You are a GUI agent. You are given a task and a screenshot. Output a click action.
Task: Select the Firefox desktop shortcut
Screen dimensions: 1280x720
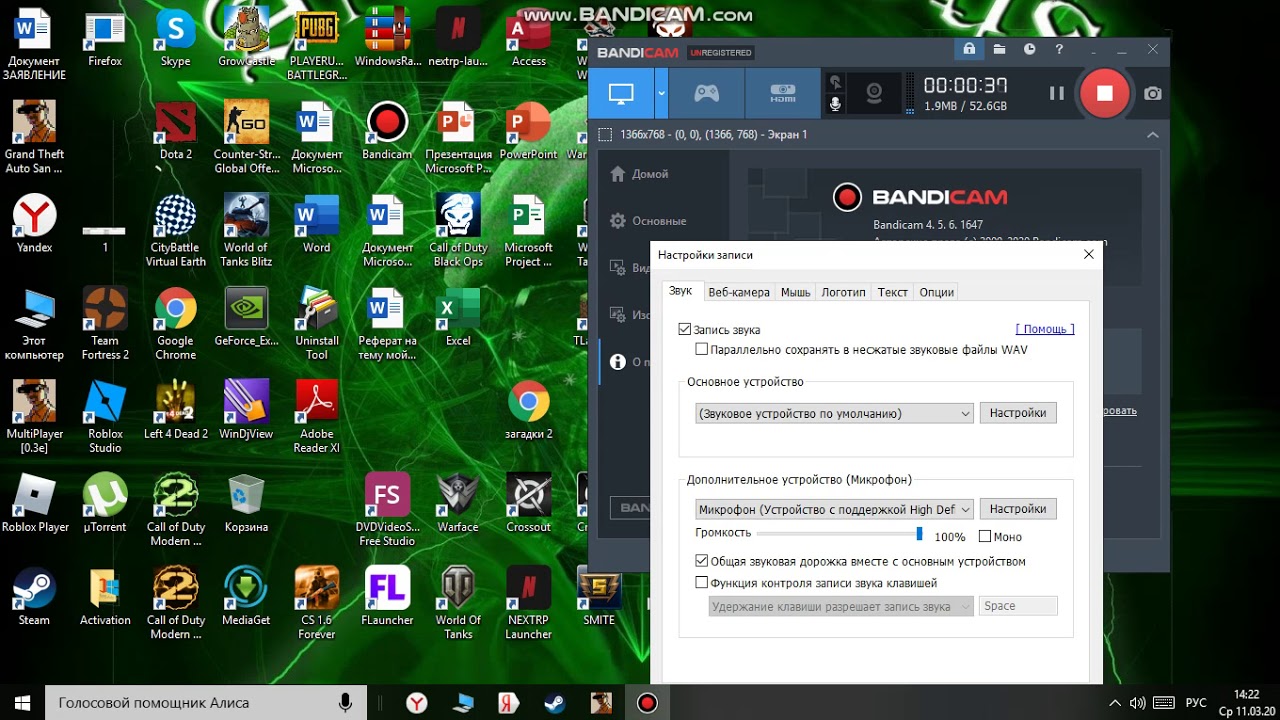tap(105, 40)
